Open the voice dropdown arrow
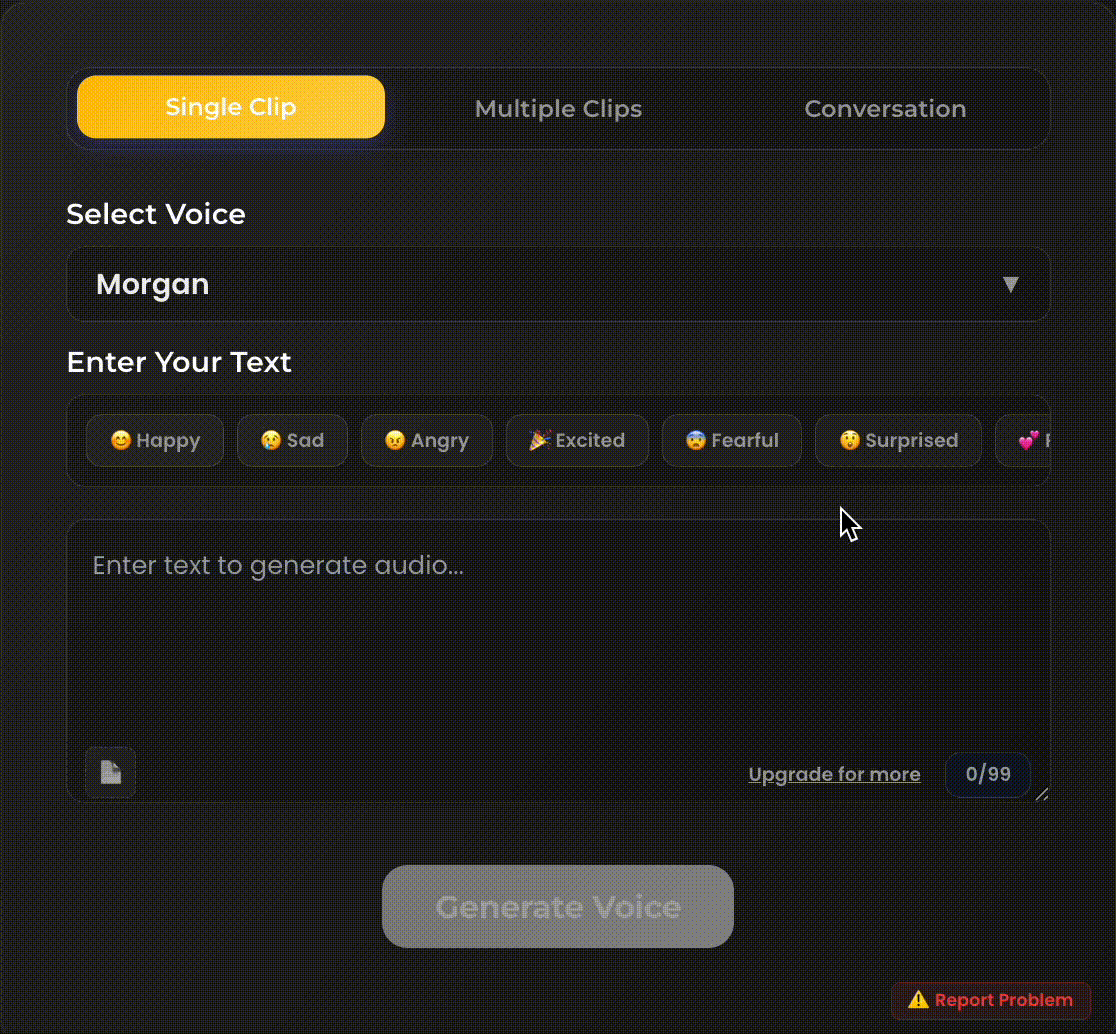1116x1034 pixels. [x=1010, y=284]
